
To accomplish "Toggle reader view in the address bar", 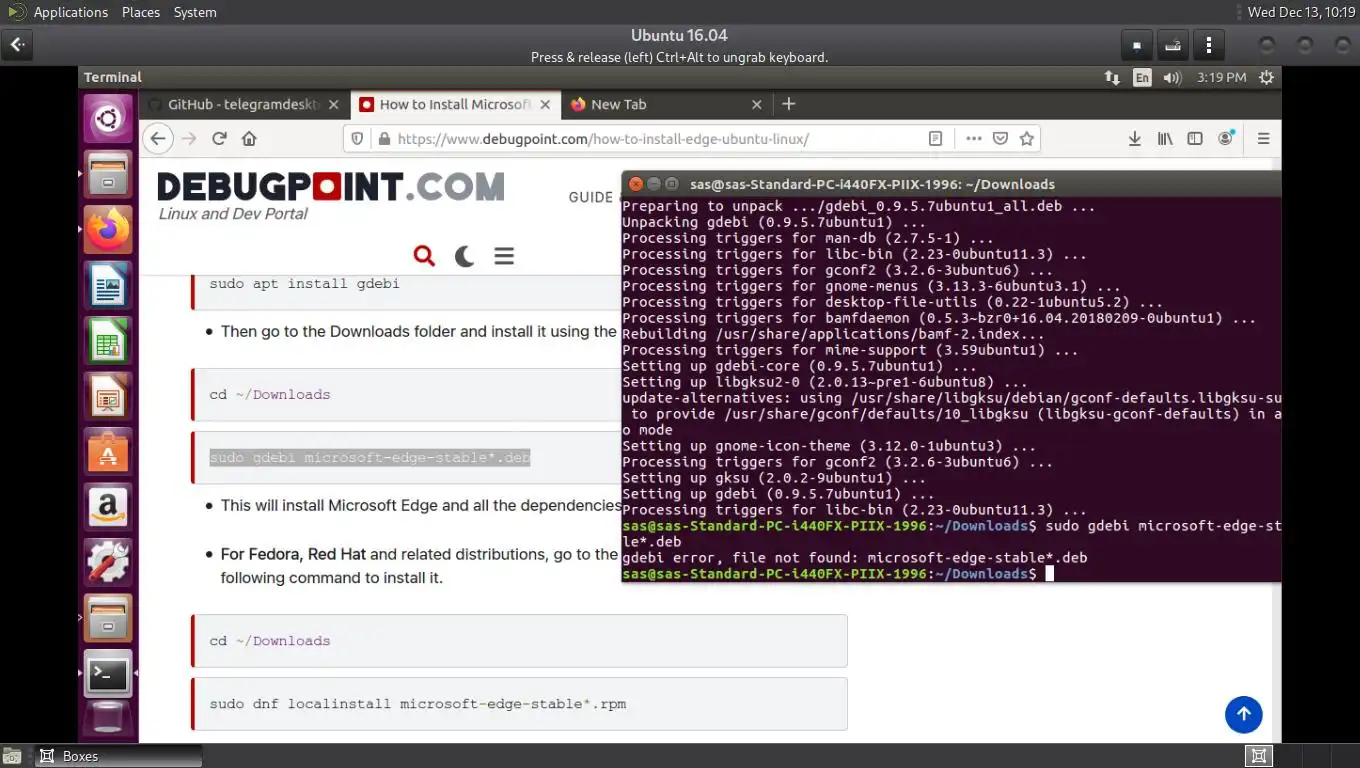I will pos(935,139).
